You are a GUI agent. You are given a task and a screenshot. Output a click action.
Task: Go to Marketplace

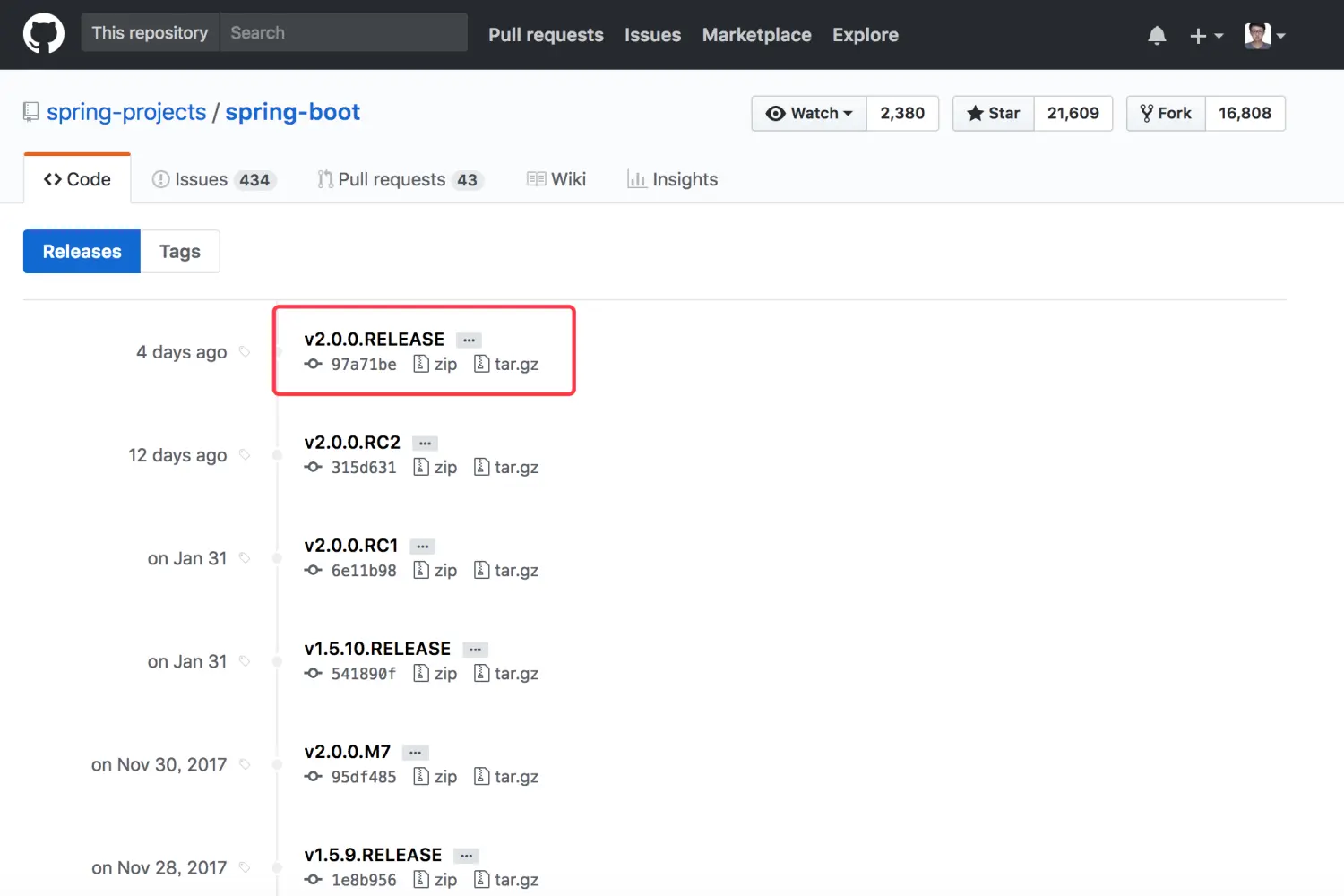(x=756, y=35)
